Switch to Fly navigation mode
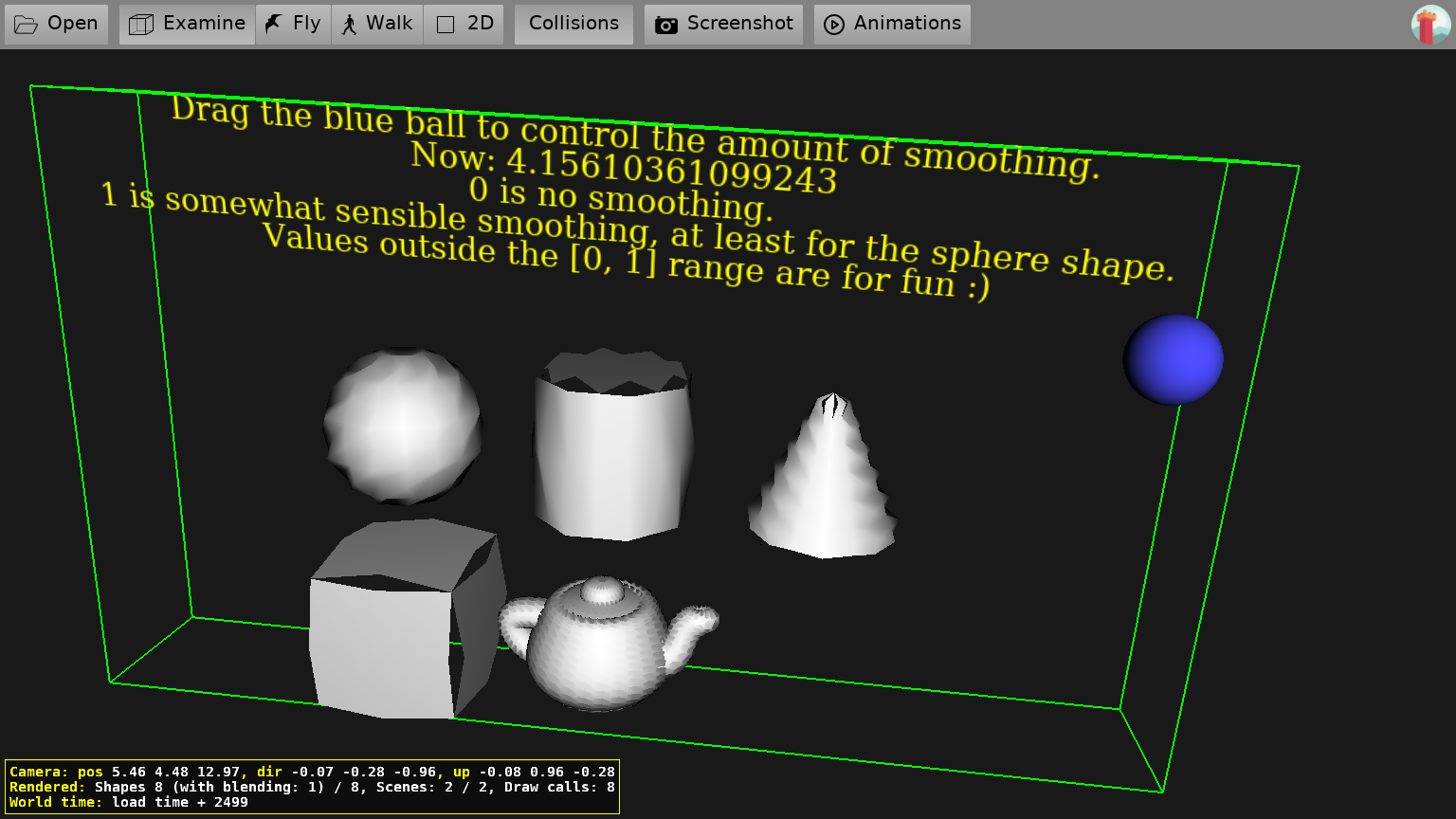Screen dimensions: 1456x819 [293, 24]
